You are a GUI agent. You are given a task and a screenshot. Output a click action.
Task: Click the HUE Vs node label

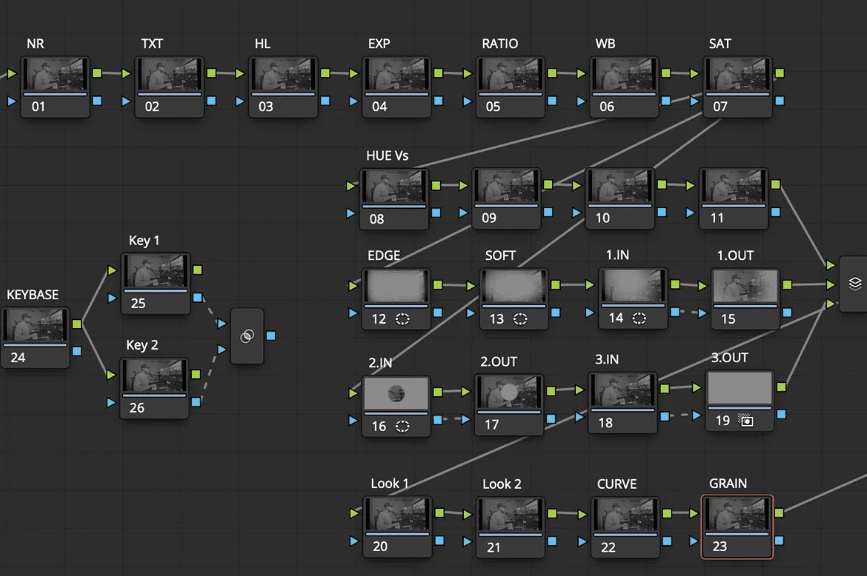coord(387,156)
